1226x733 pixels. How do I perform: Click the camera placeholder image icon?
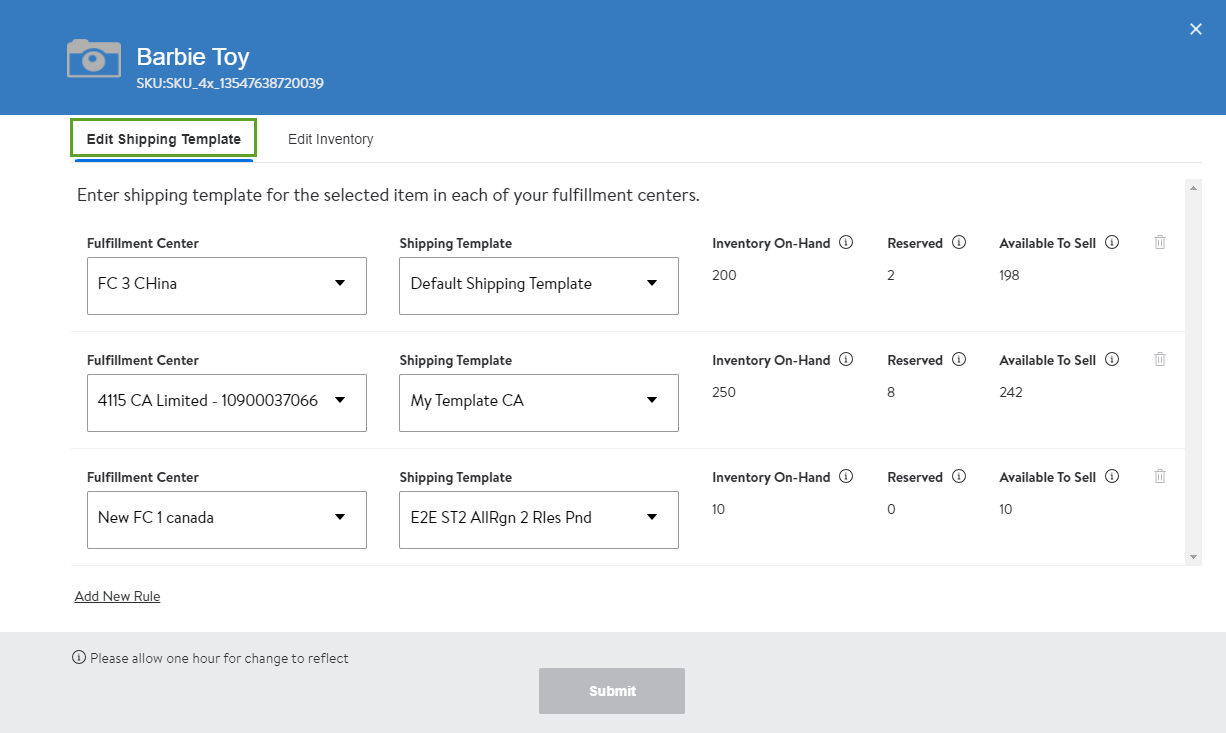[94, 59]
